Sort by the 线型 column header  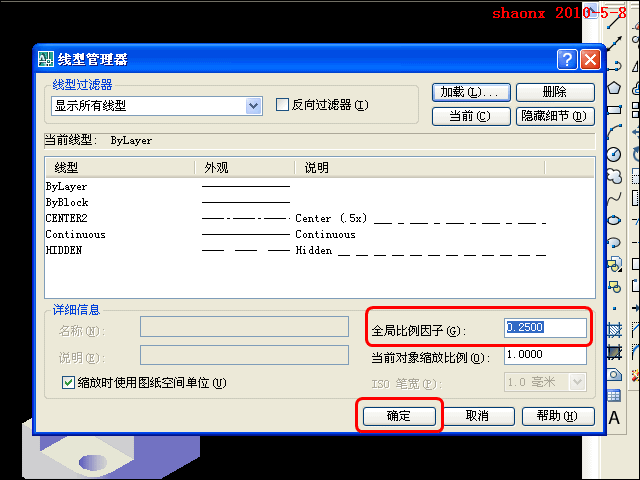120,168
